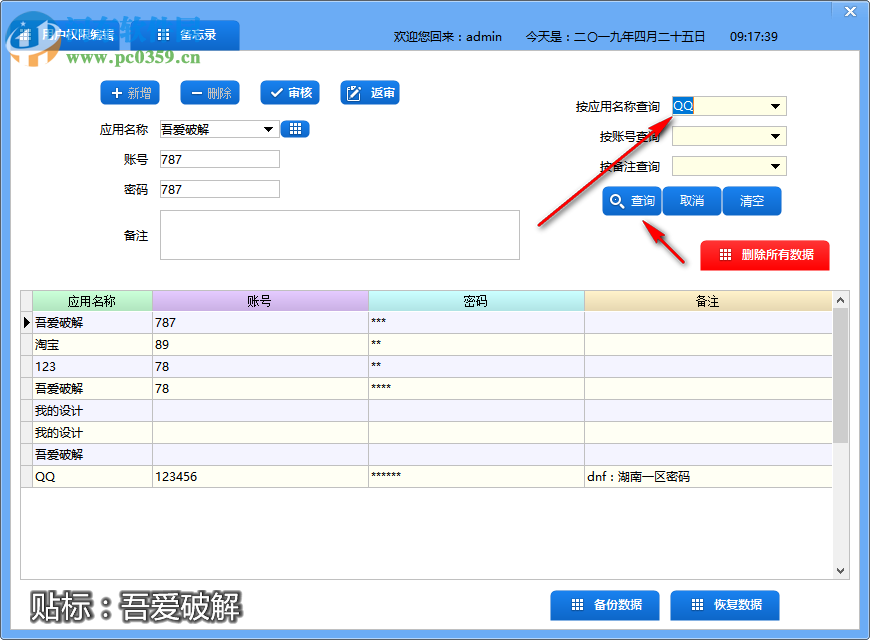Click the 清空 clear button

751,201
